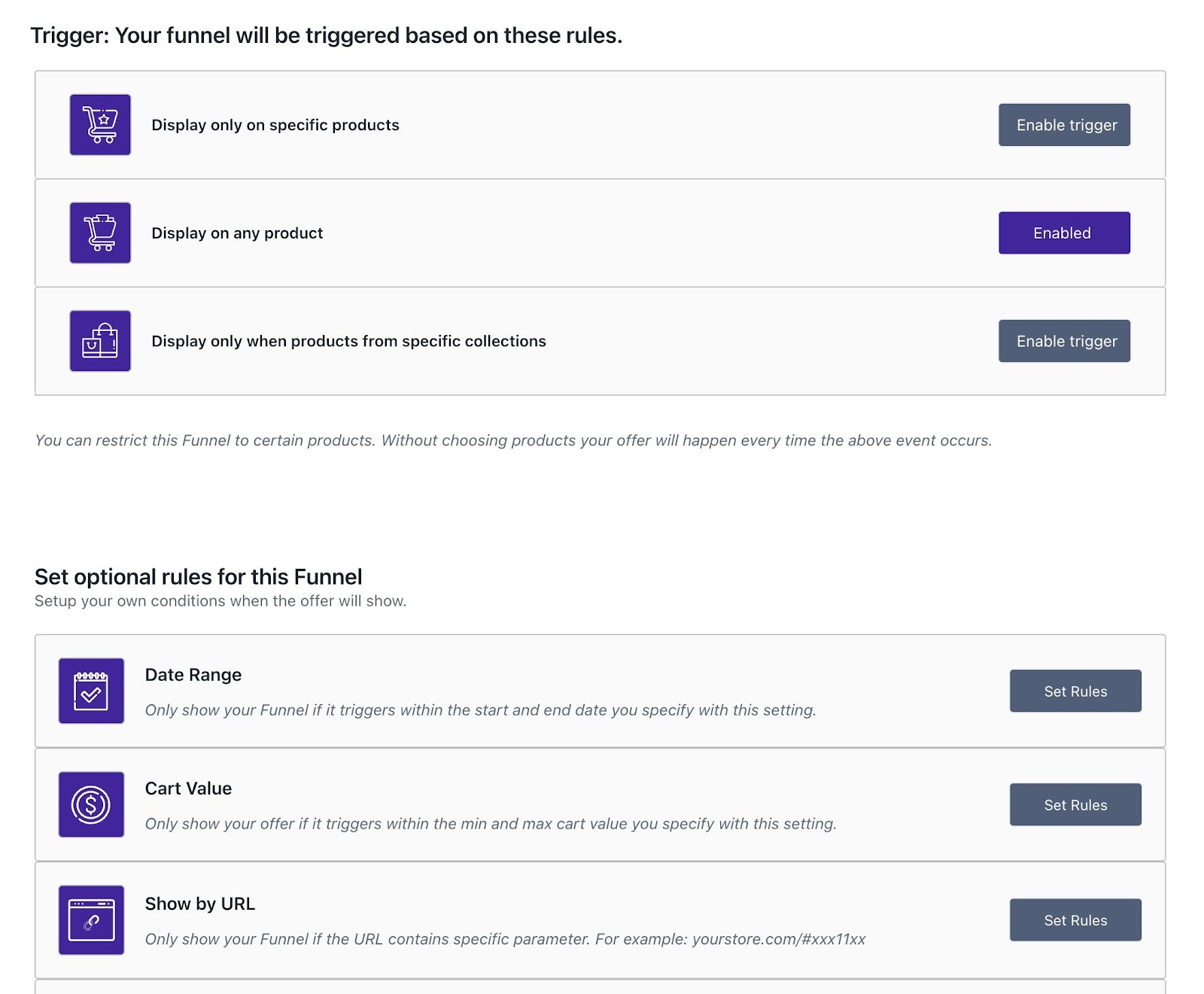Viewport: 1204px width, 994px height.
Task: Click the star cart icon for specific products
Action: 100,125
